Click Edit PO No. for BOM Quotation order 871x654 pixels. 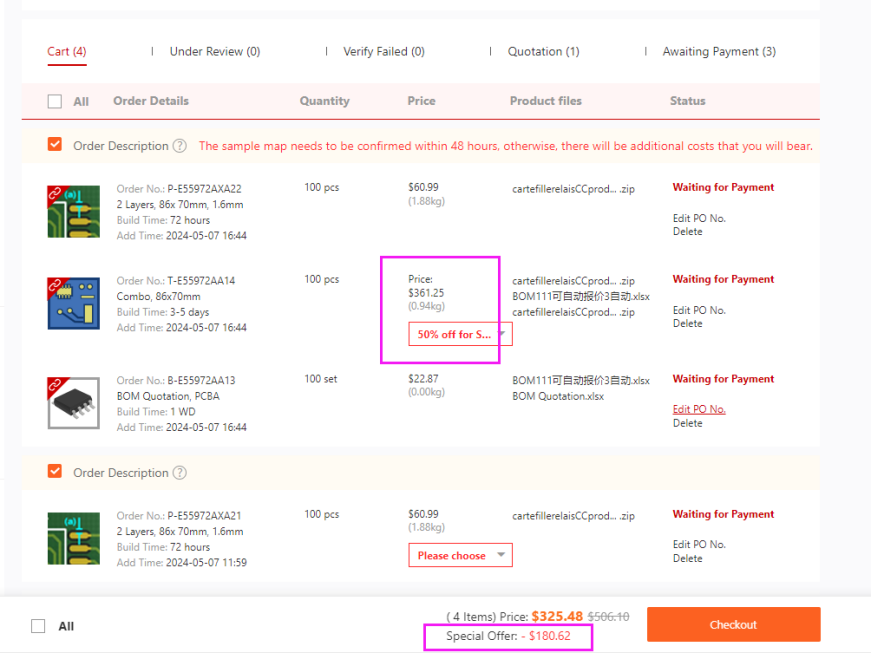[x=699, y=409]
